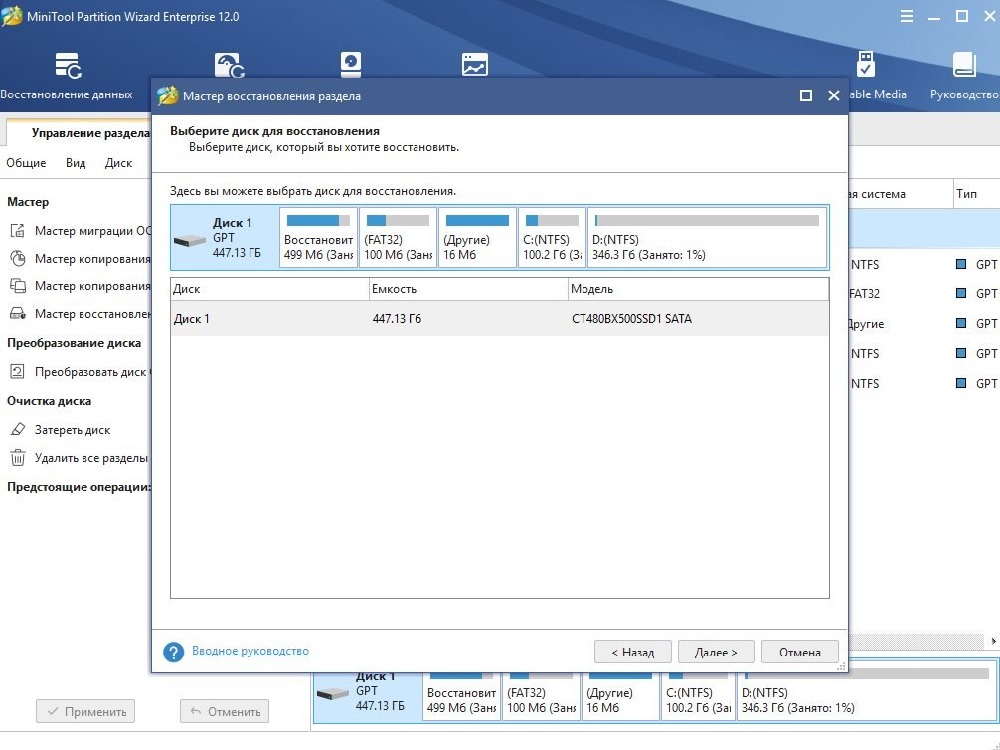This screenshot has width=1000, height=750.
Task: Click the '447.13 Гб' capacity cell
Action: coord(397,318)
